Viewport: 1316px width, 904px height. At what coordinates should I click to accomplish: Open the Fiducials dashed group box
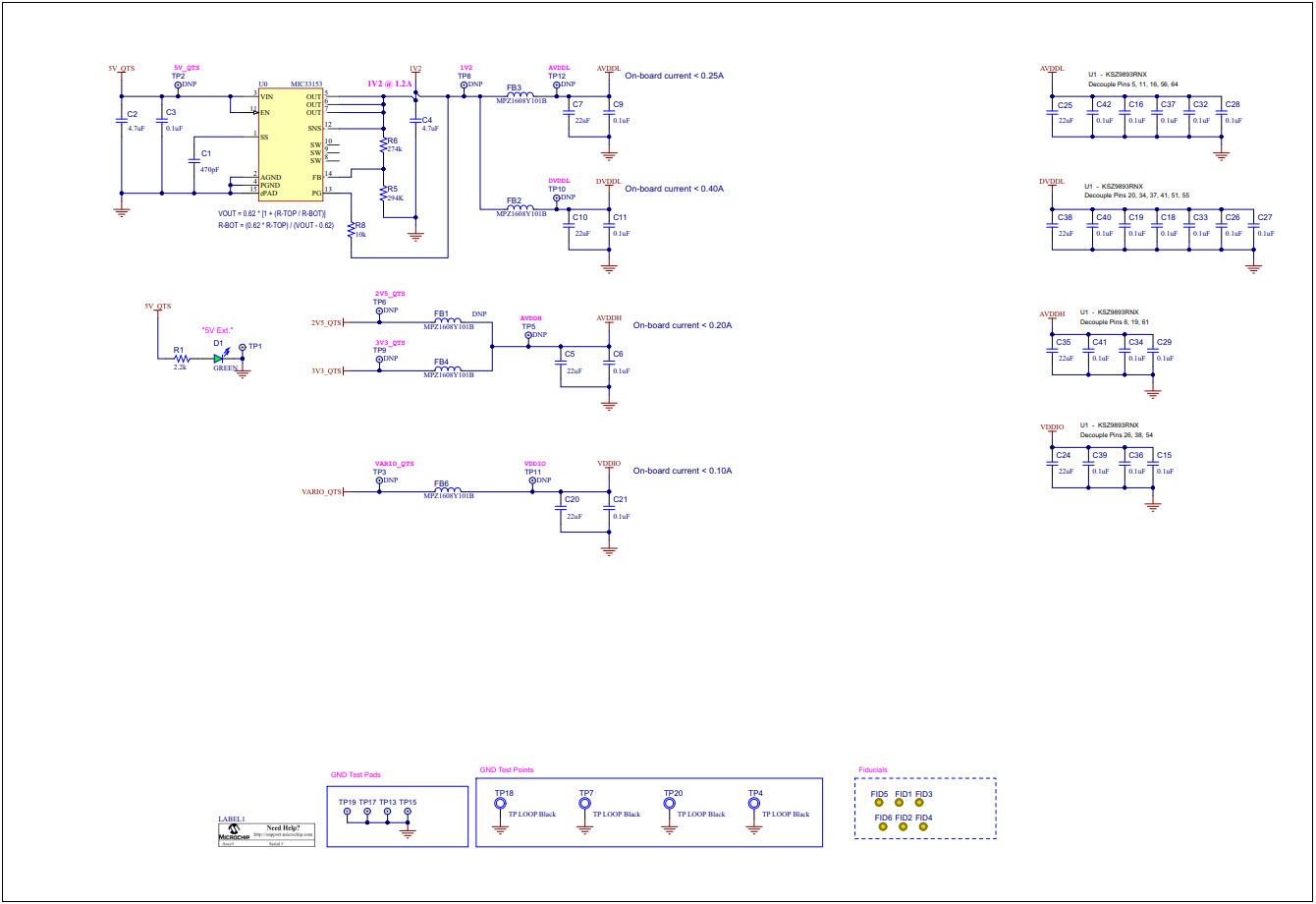927,808
